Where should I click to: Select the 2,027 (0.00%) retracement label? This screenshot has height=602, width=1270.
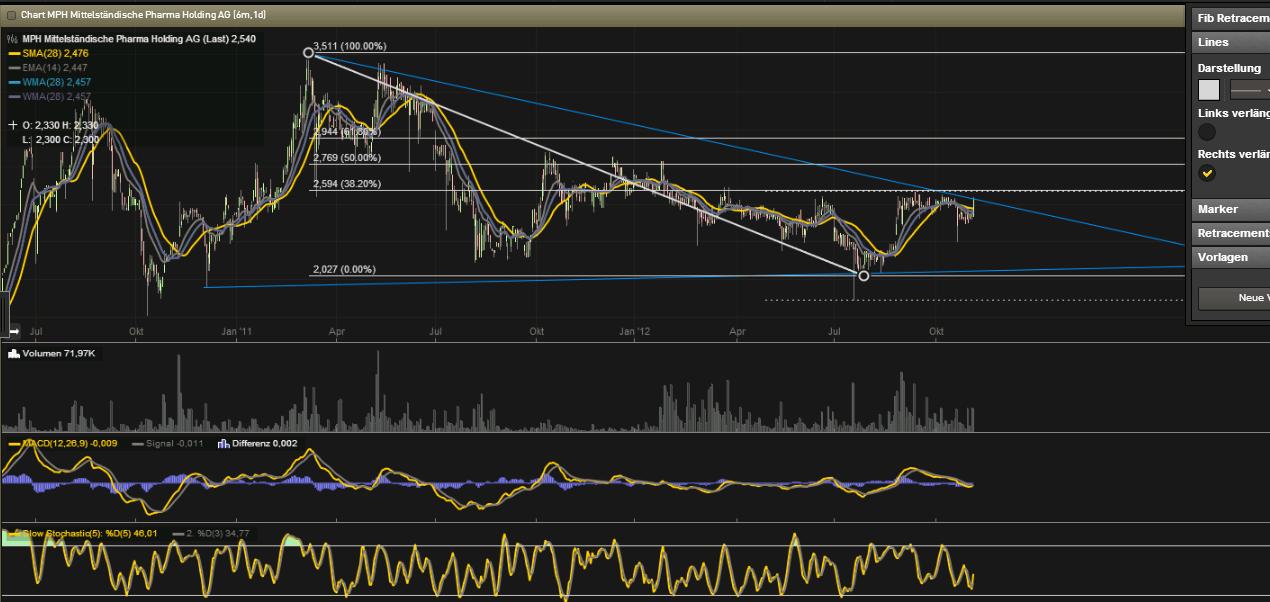pyautogui.click(x=343, y=269)
